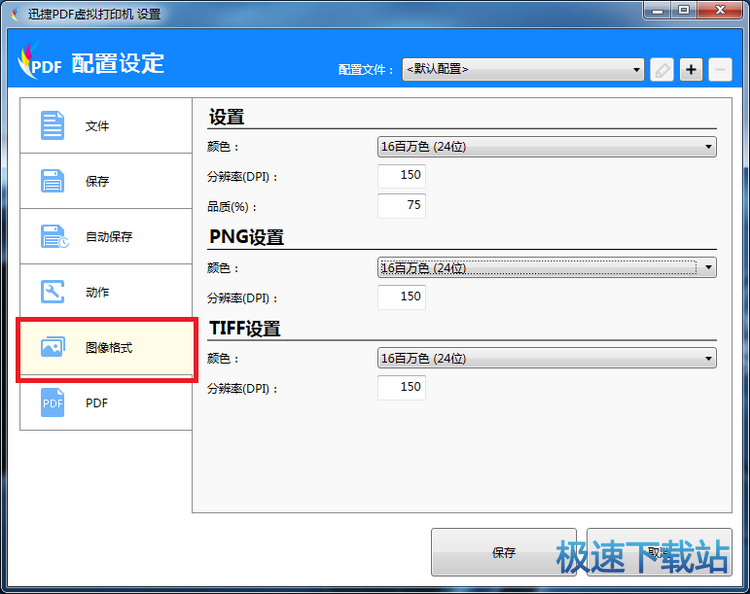Maximize the settings window
This screenshot has height=594, width=750.
pyautogui.click(x=684, y=11)
